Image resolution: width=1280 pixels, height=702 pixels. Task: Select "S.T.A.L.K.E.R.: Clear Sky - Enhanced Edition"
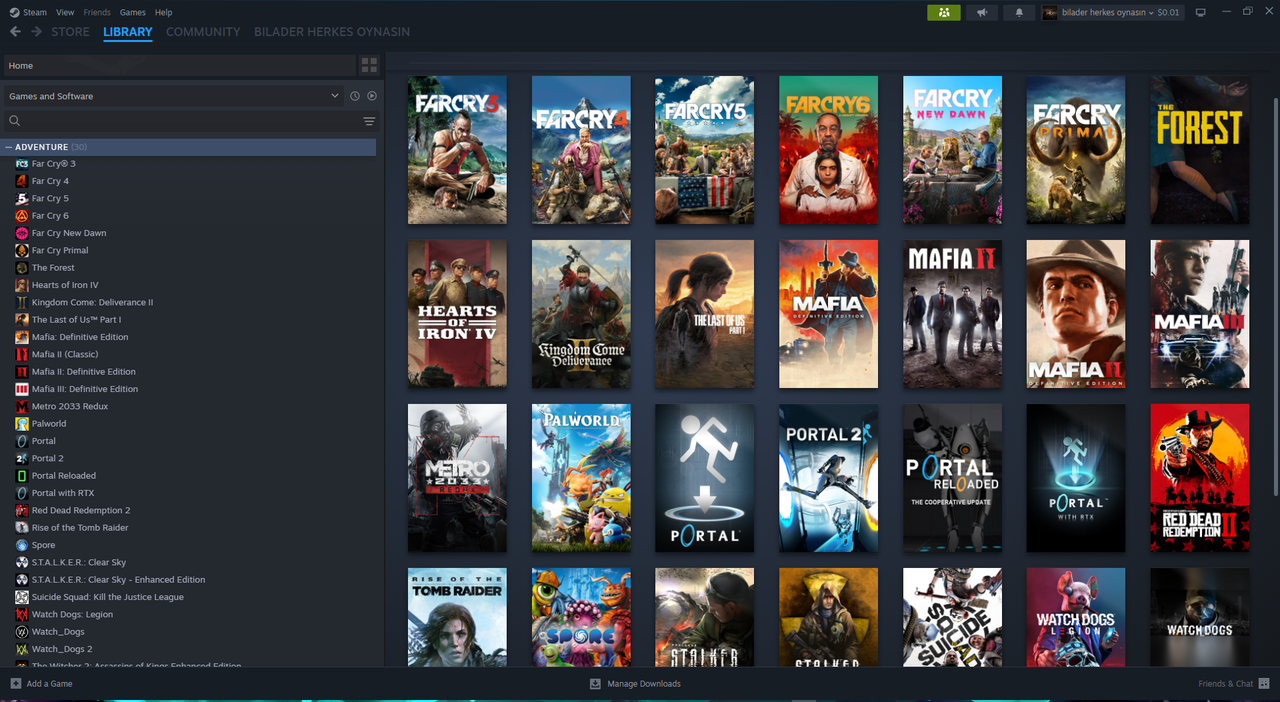point(118,580)
